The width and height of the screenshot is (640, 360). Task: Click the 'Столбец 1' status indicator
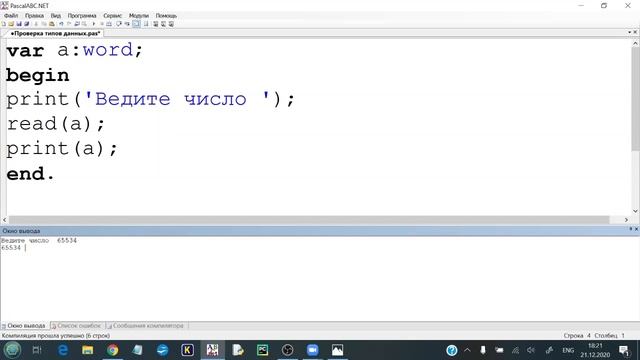point(610,336)
